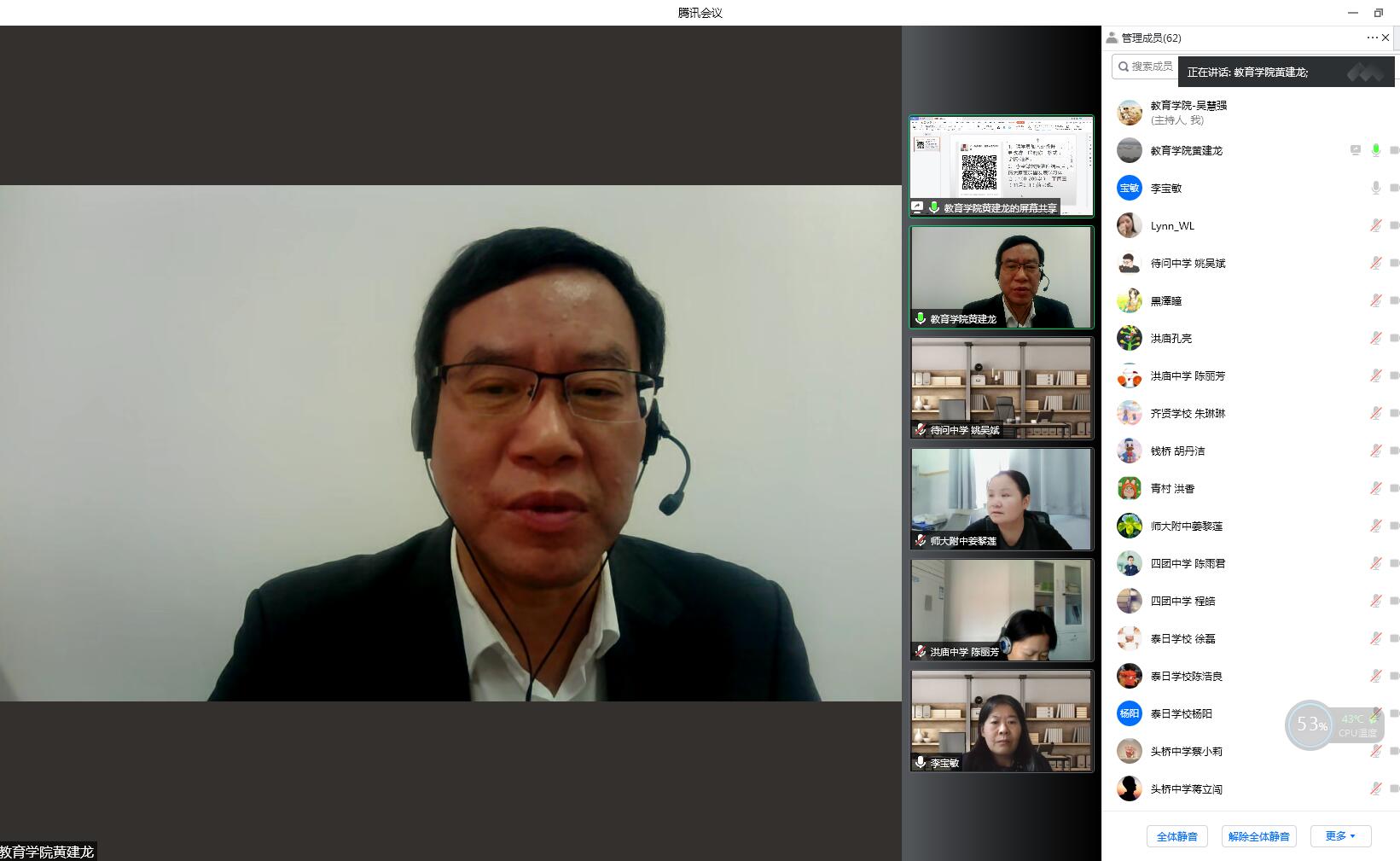The width and height of the screenshot is (1400, 861).
Task: Click the muted mic icon for 青村 洪香
Action: tap(1375, 488)
